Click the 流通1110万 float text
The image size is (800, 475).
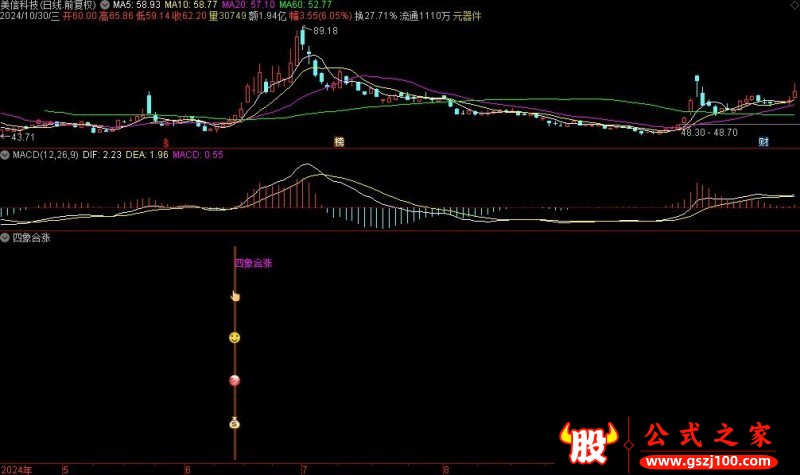pyautogui.click(x=424, y=16)
